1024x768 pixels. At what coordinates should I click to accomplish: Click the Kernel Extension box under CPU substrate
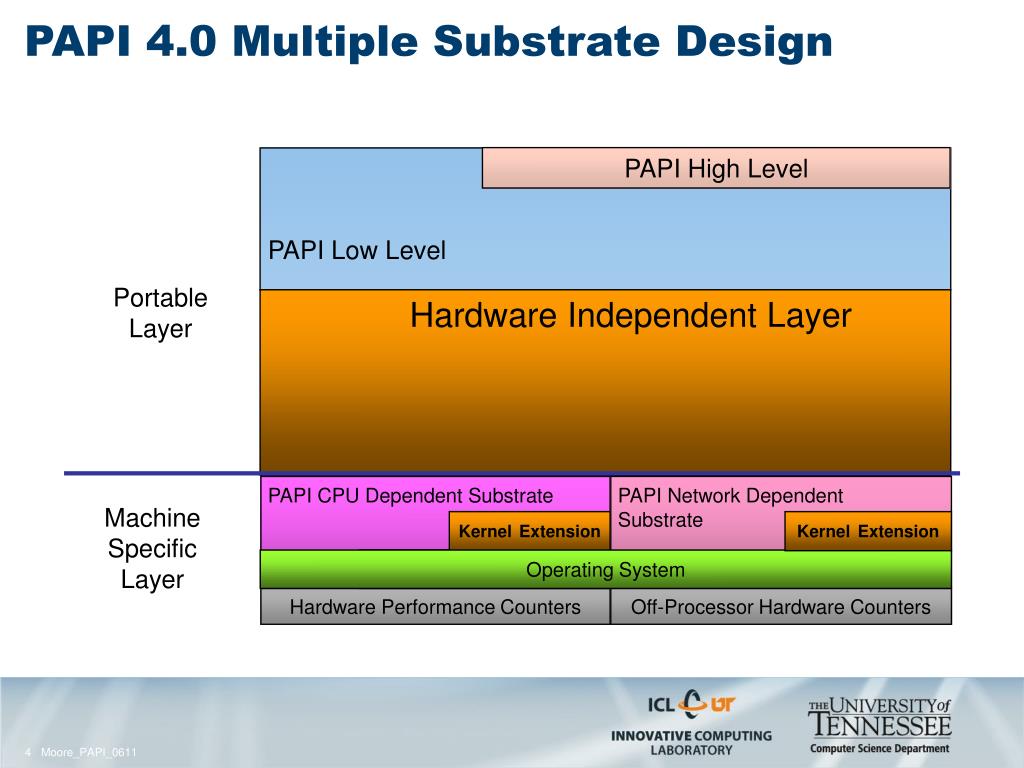point(529,531)
